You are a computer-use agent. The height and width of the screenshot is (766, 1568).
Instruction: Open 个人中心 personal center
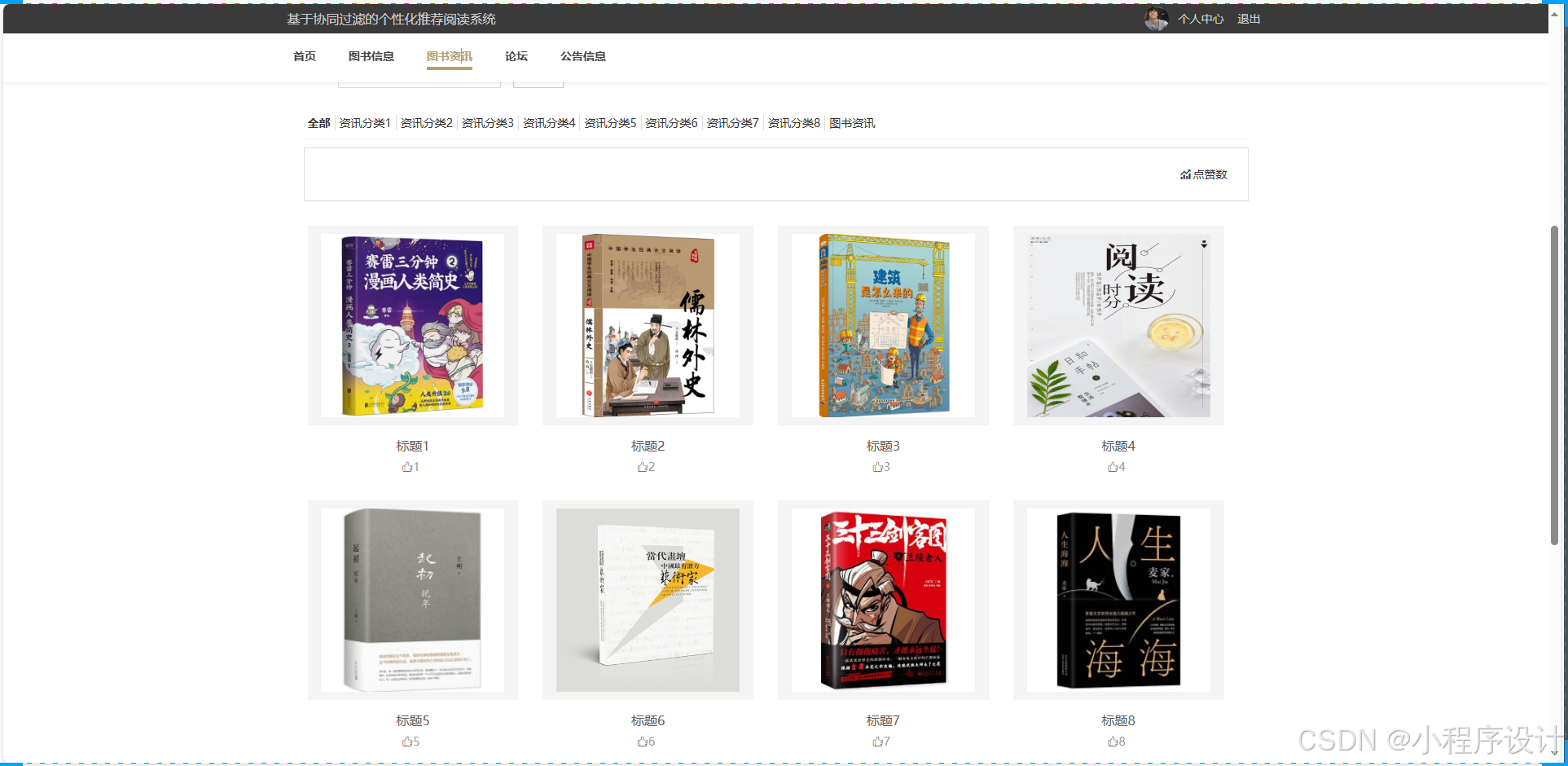point(1201,19)
